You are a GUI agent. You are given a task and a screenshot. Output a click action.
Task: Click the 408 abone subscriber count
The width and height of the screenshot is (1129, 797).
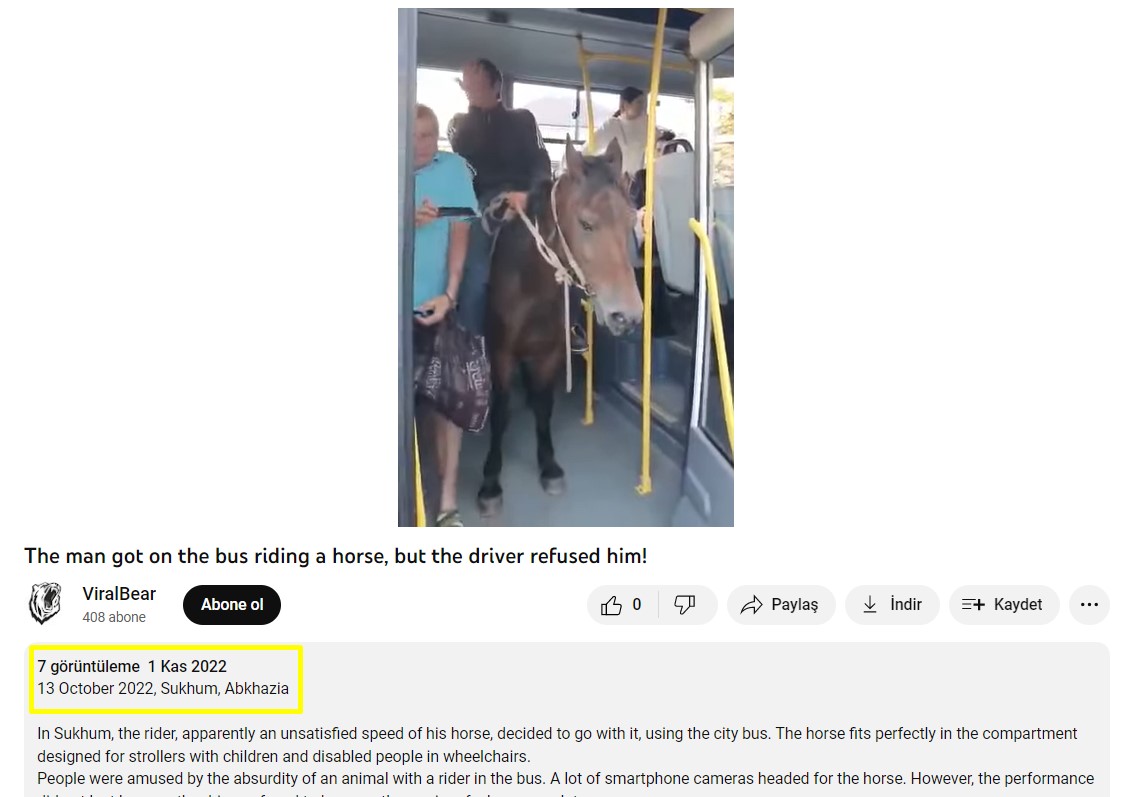pos(114,617)
